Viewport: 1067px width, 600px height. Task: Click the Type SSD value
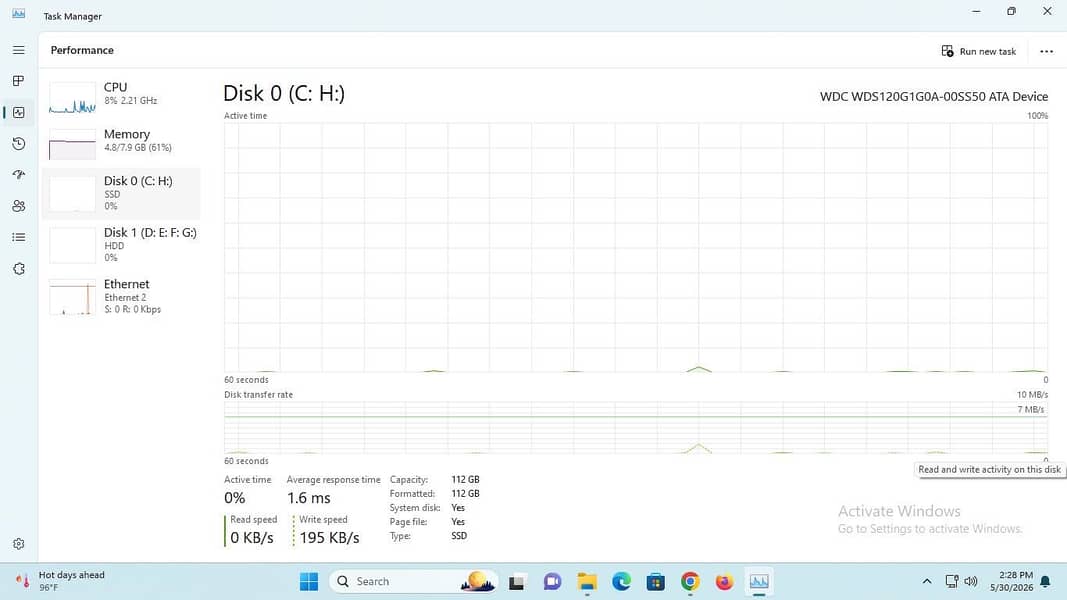tap(459, 536)
